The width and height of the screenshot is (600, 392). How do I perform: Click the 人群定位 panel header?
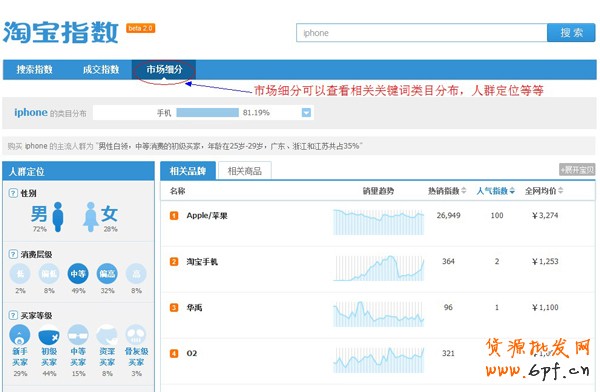(x=78, y=171)
